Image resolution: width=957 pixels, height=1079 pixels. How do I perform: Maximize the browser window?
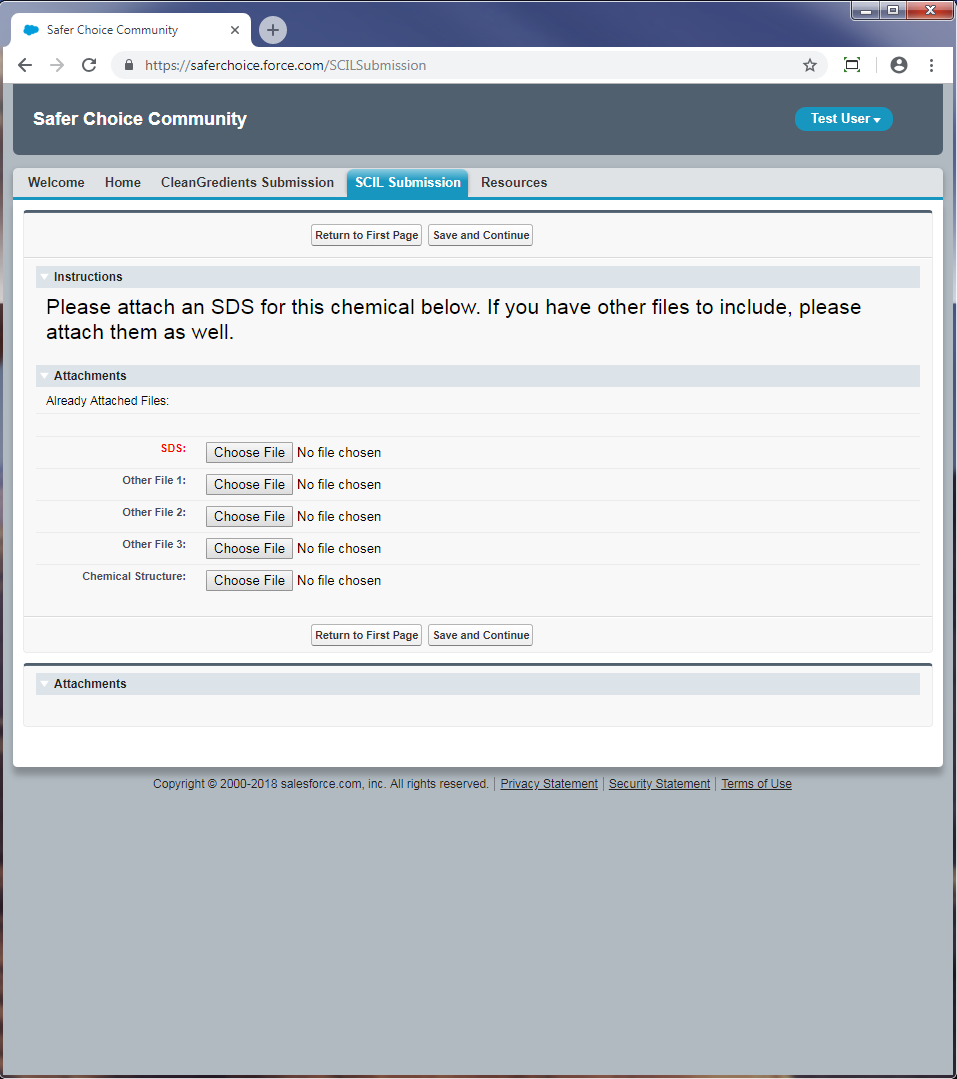(892, 10)
